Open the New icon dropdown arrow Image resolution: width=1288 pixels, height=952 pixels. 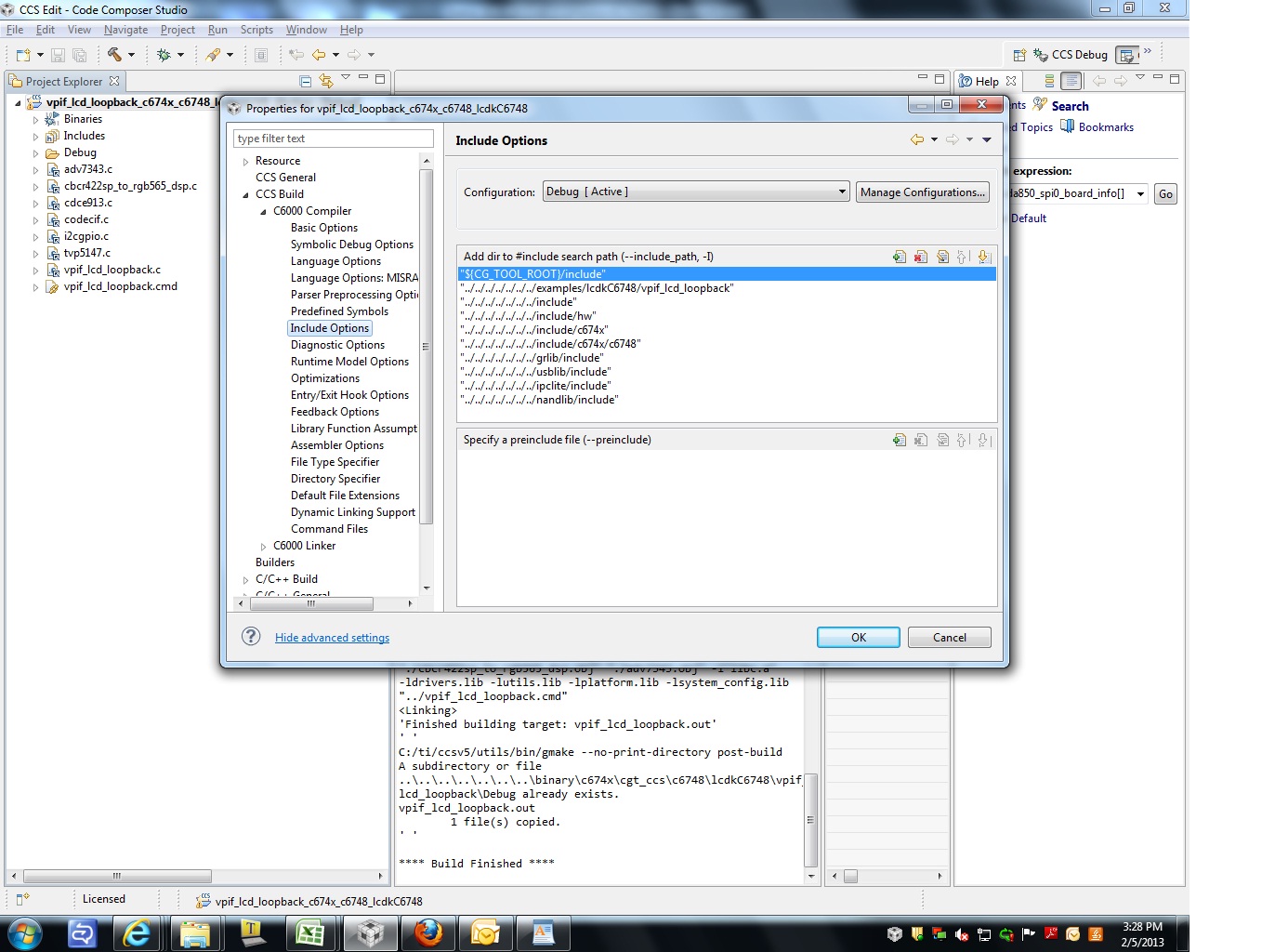pos(40,55)
